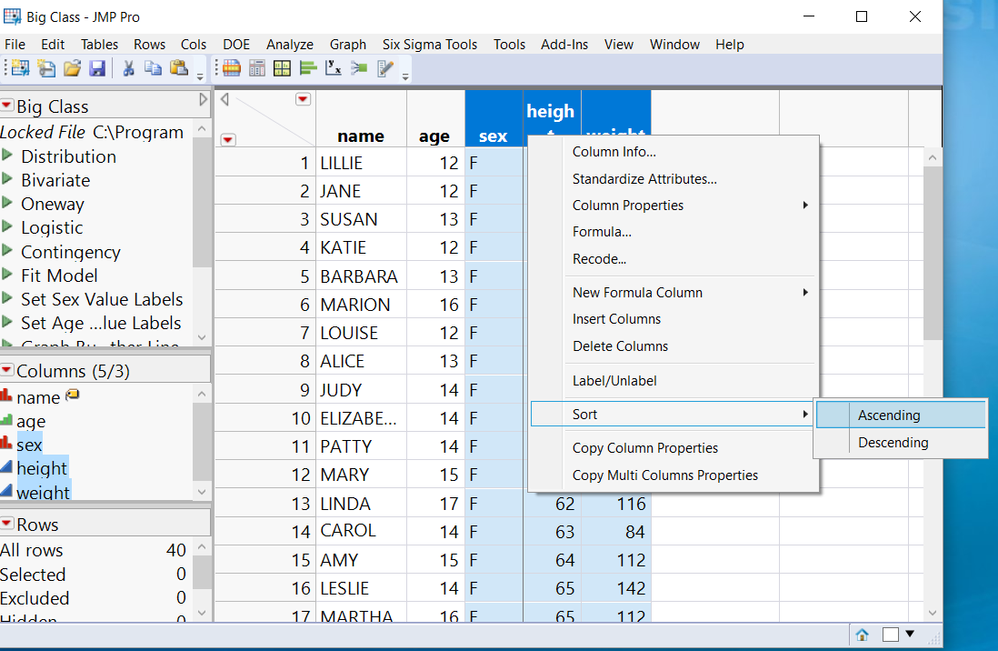Screen dimensions: 998x651
Task: Expand the Rows panel red triangle menu
Action: [x=7, y=524]
